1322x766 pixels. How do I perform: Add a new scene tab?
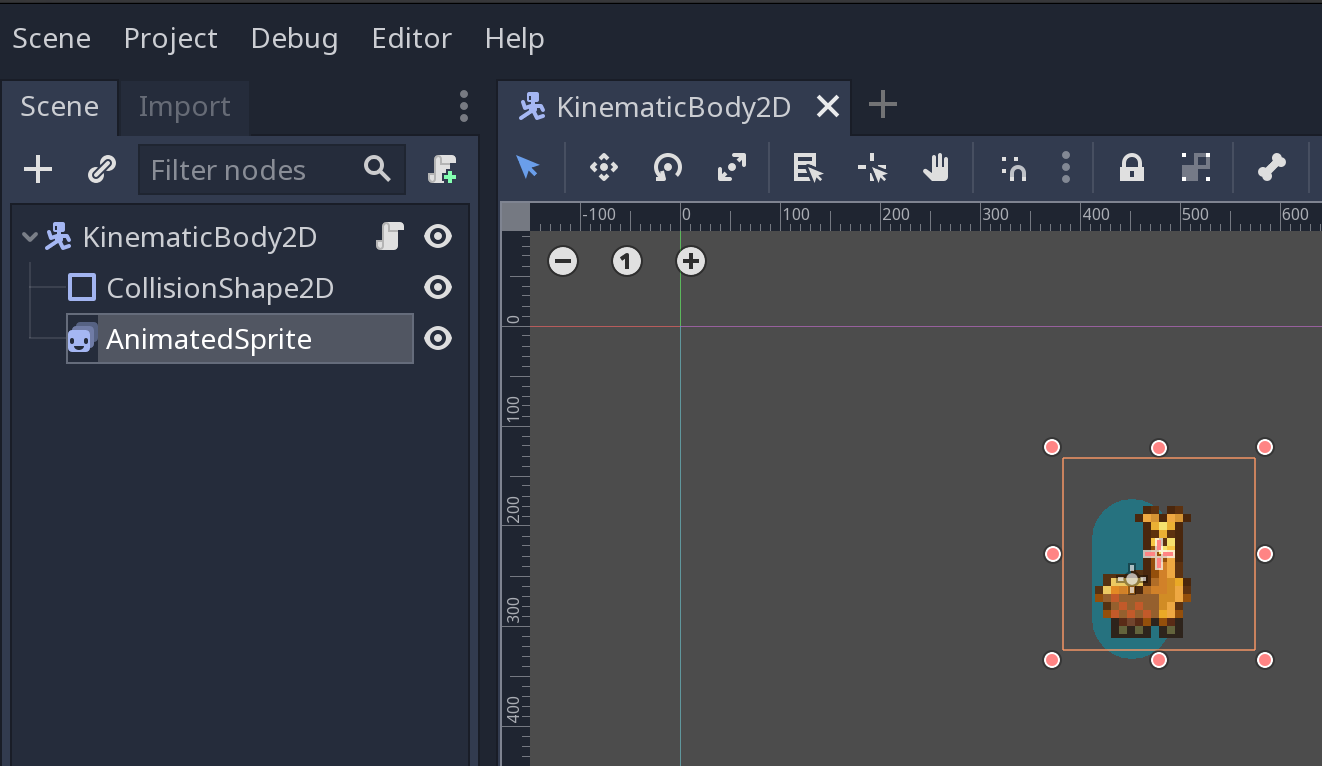[882, 105]
